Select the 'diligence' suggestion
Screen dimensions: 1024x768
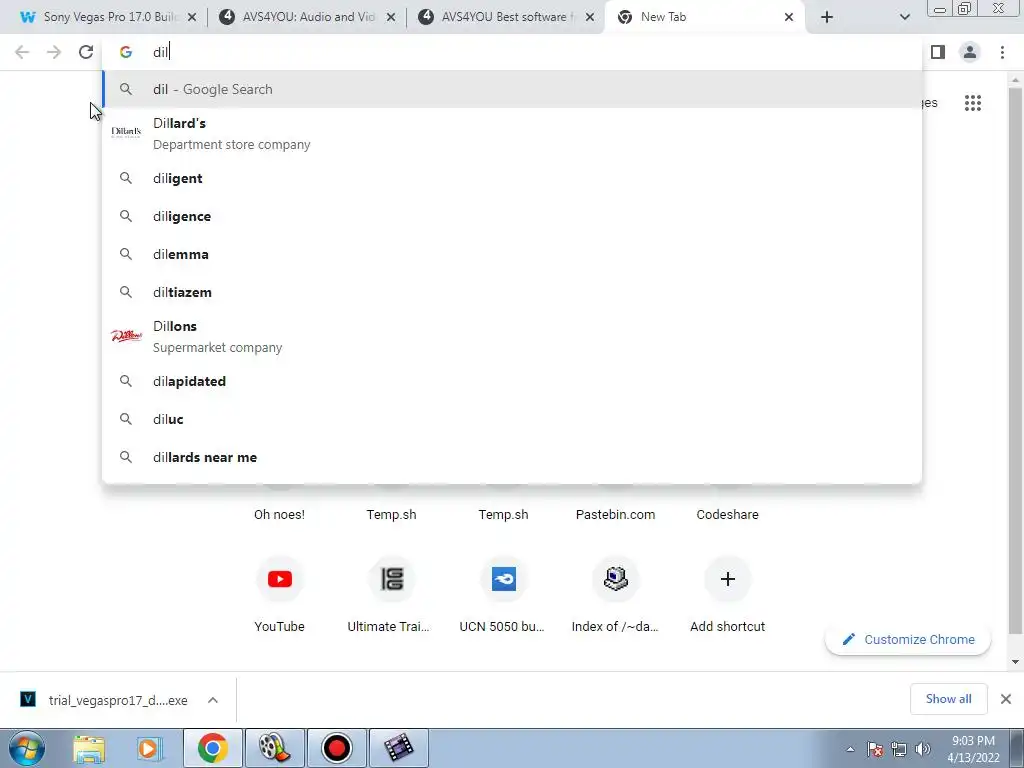coord(512,216)
